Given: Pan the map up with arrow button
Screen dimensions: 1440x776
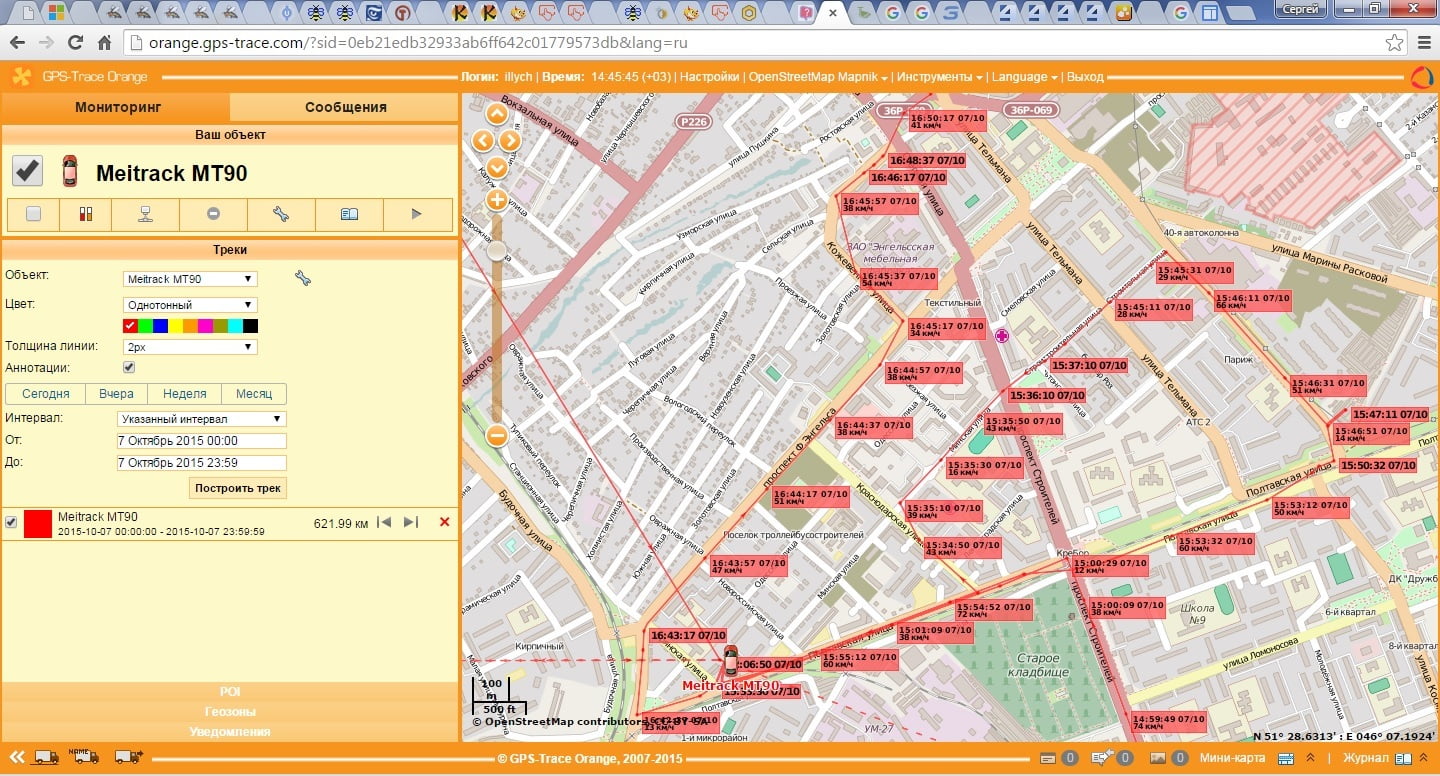Looking at the screenshot, I should (497, 113).
